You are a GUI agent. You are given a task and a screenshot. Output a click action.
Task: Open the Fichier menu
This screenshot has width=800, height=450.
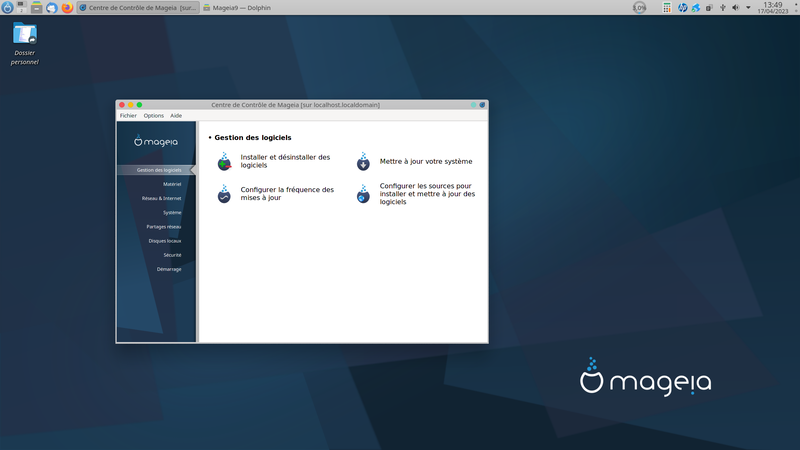(128, 116)
